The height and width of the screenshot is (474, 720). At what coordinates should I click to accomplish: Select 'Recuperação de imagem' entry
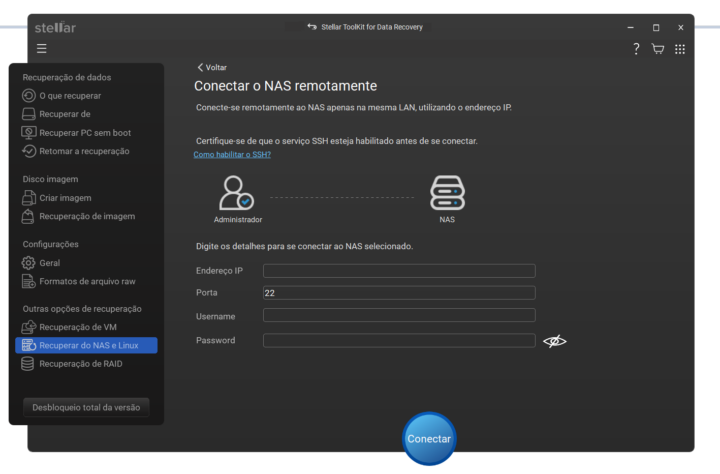tap(86, 216)
